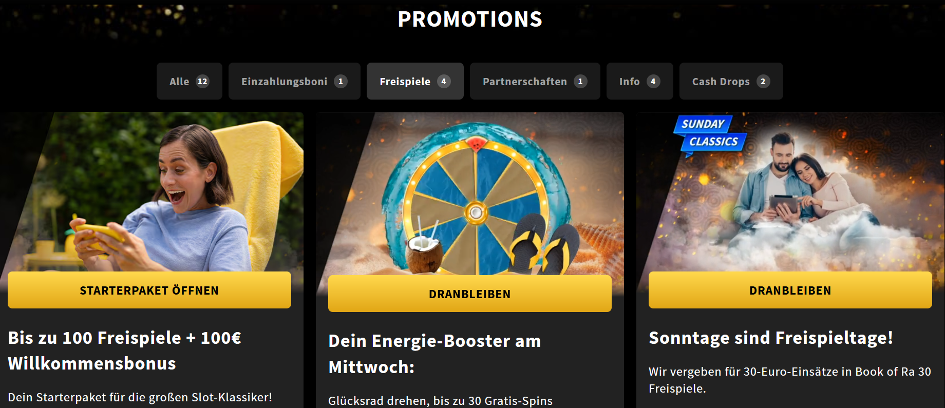Open the 100 Freispiele Willkommensbonus heading

click(x=125, y=350)
